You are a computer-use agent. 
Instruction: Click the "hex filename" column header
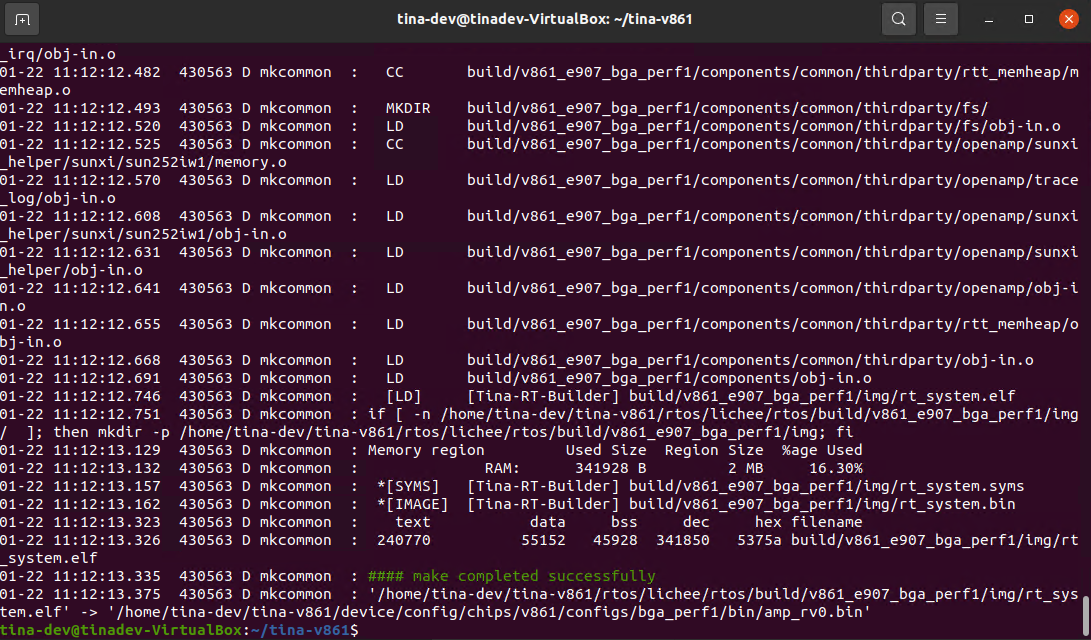click(x=808, y=522)
